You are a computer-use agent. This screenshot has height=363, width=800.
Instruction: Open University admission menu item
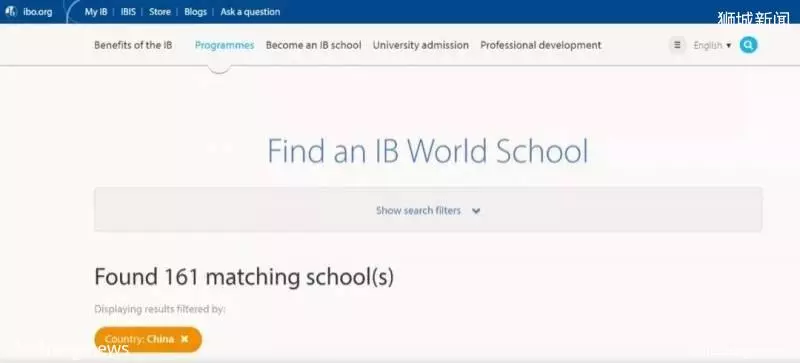[421, 45]
